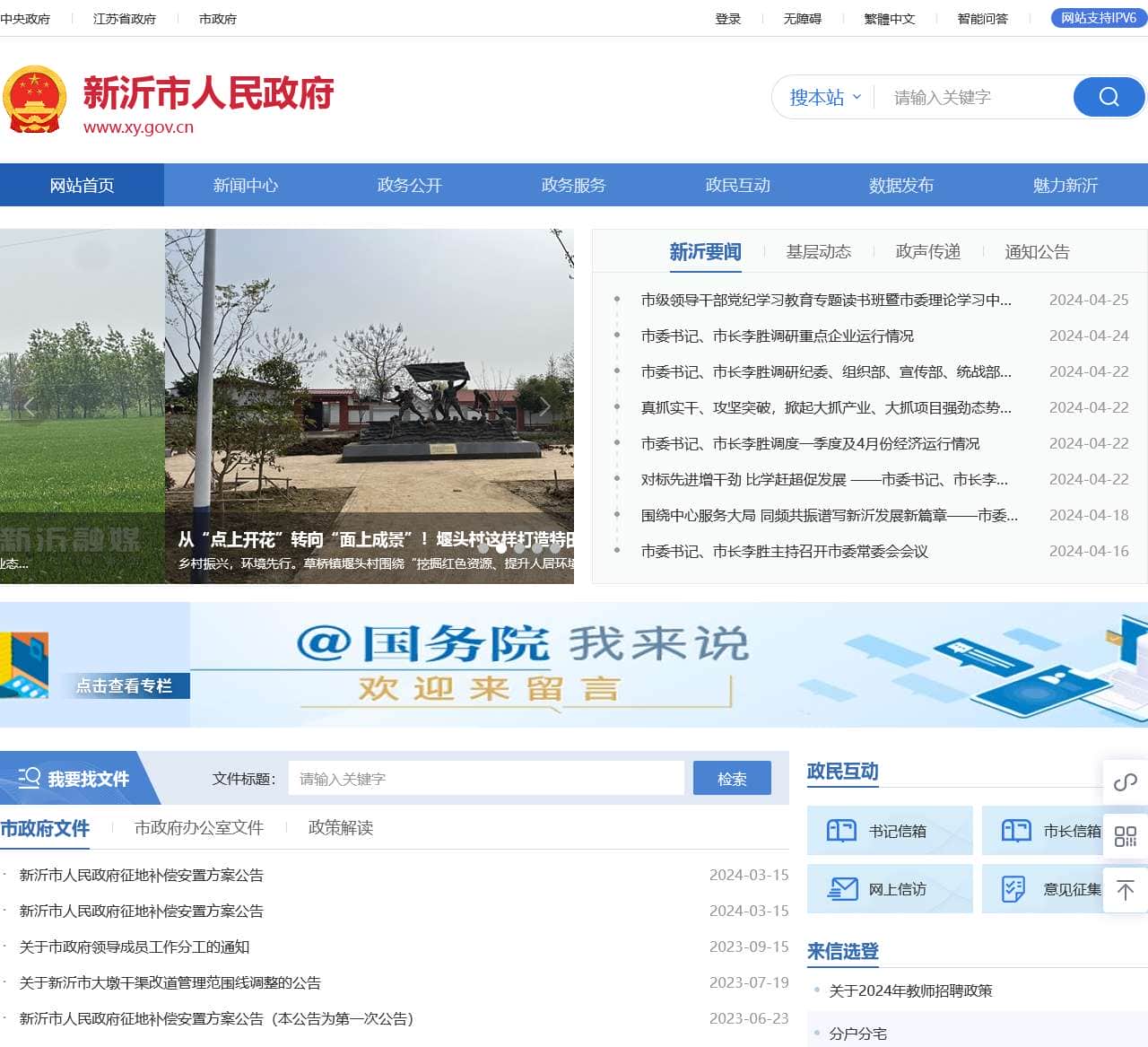Open 魅力新沂 navigation menu
This screenshot has width=1148, height=1047.
pos(1065,185)
